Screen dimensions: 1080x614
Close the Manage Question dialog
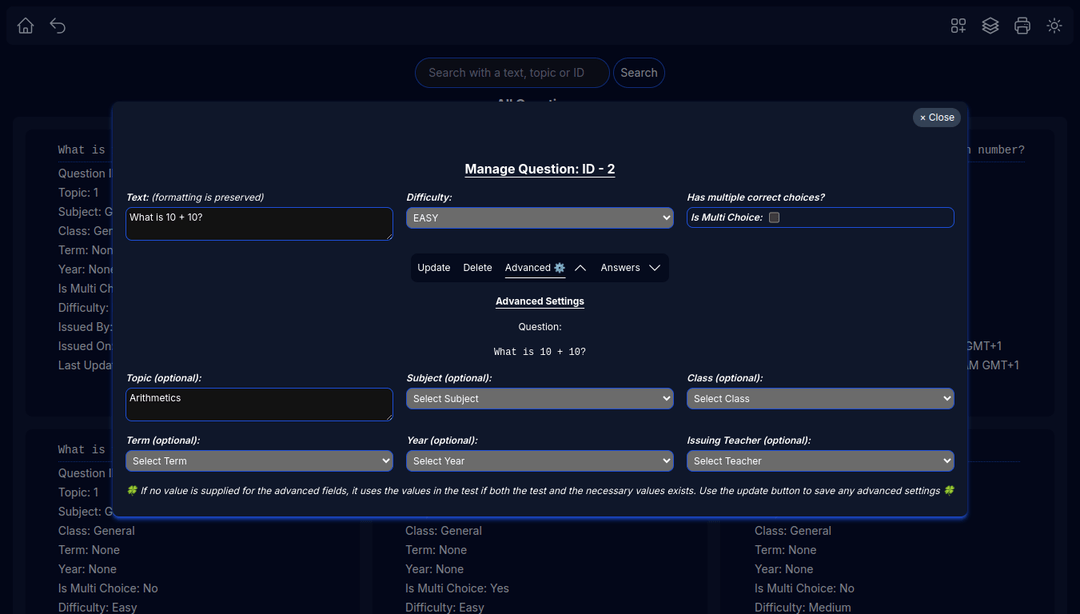click(937, 118)
